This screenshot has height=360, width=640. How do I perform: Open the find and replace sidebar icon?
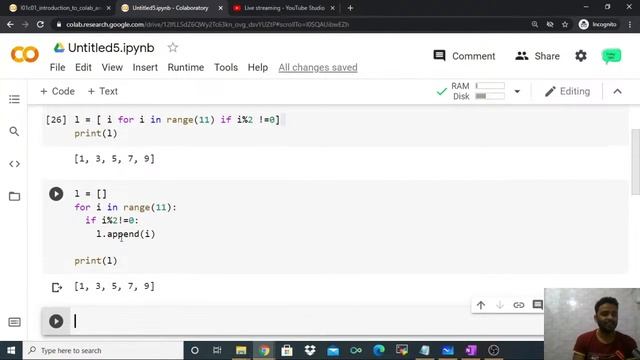click(14, 131)
